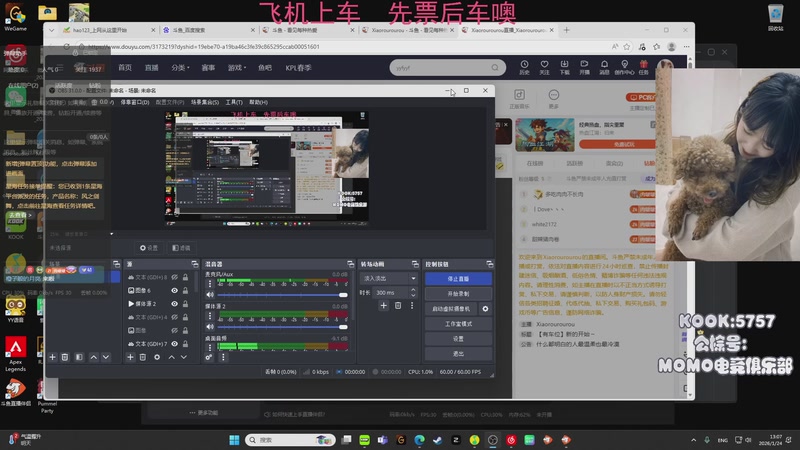Open Douyu 游戏 dropdown in navigation

(x=237, y=67)
